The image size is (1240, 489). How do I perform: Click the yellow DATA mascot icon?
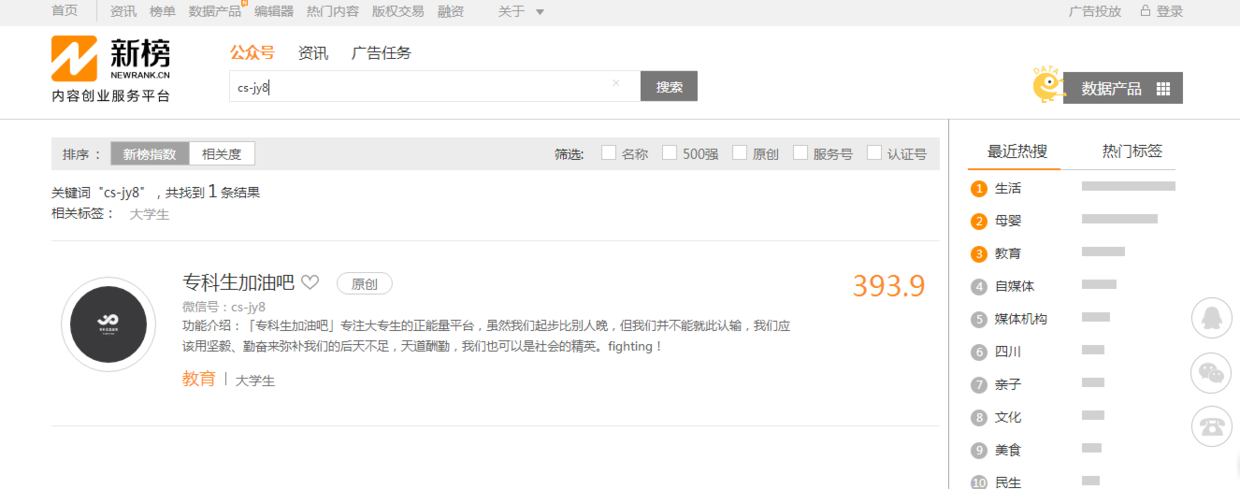coord(1046,86)
